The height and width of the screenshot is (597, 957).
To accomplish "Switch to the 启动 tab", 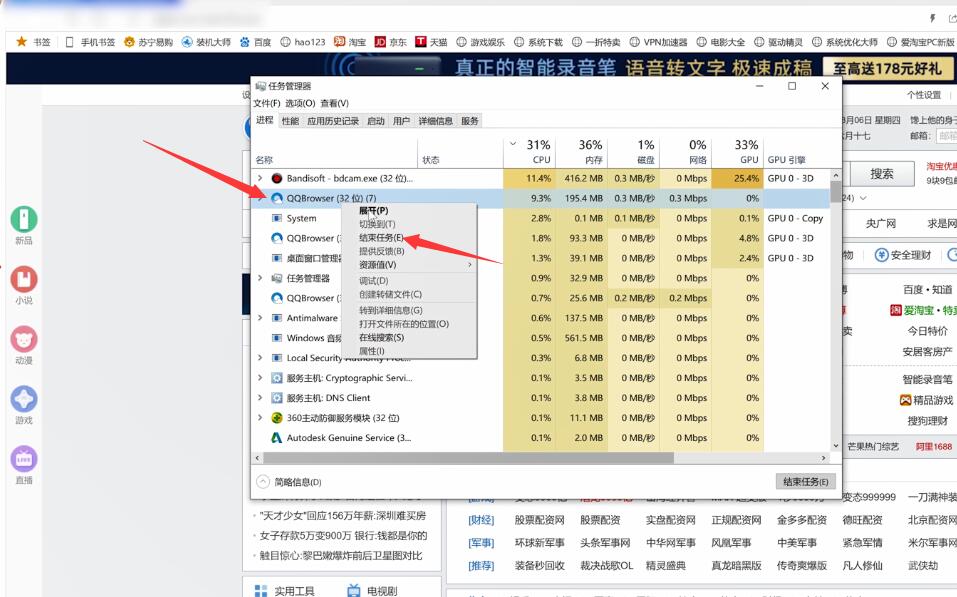I will coord(375,121).
